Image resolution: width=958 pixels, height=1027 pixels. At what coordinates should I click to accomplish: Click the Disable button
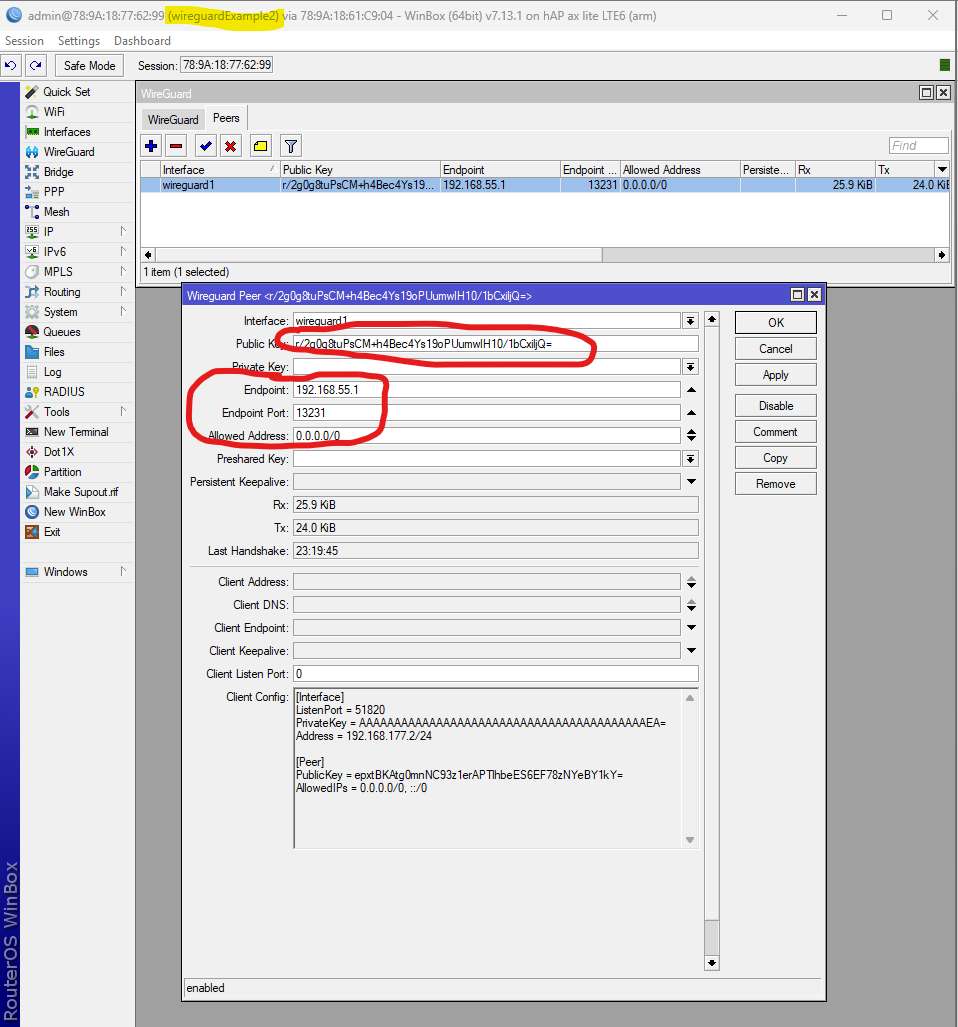point(775,405)
